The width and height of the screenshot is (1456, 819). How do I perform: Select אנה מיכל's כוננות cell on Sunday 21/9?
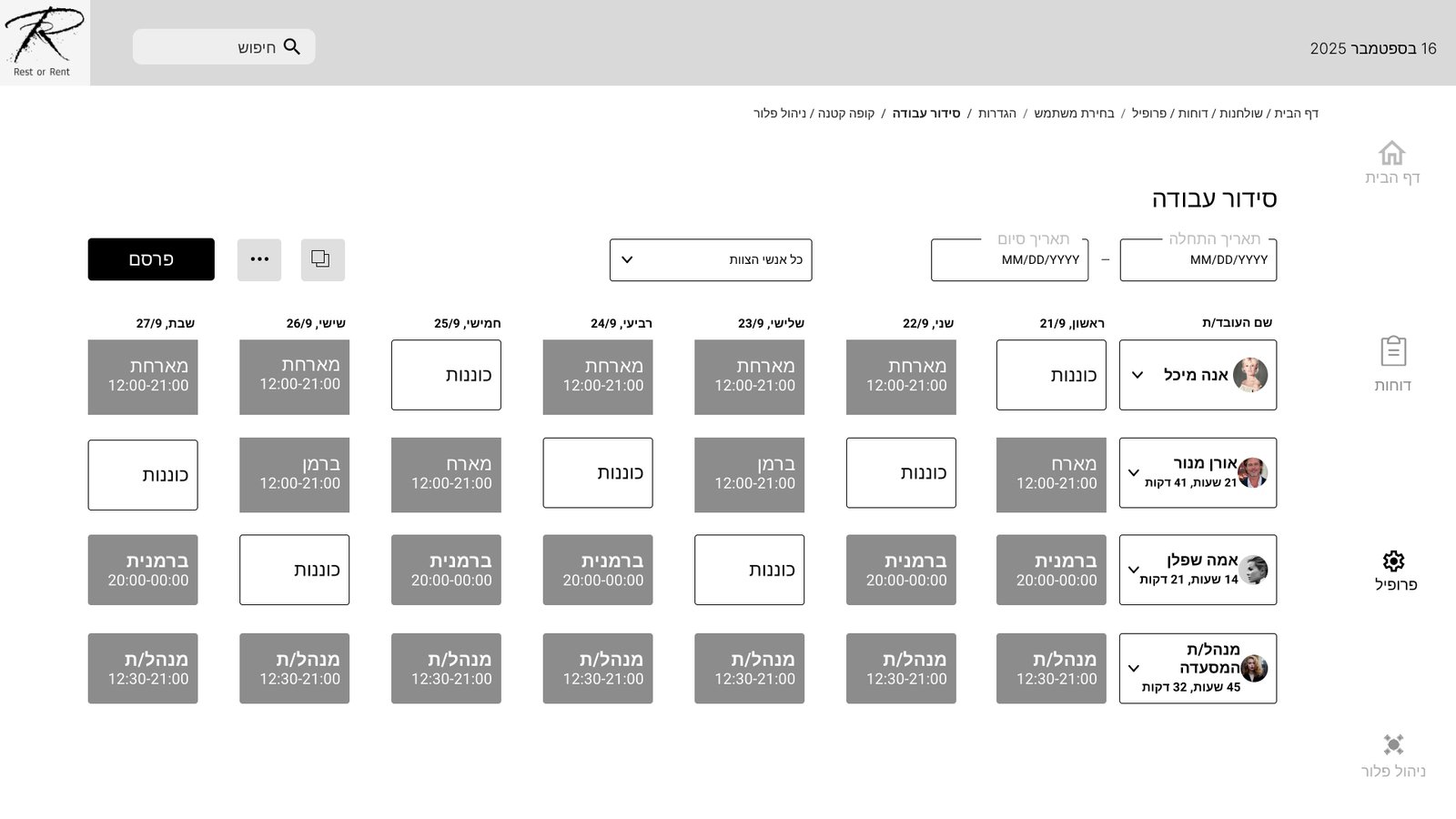pos(1051,375)
